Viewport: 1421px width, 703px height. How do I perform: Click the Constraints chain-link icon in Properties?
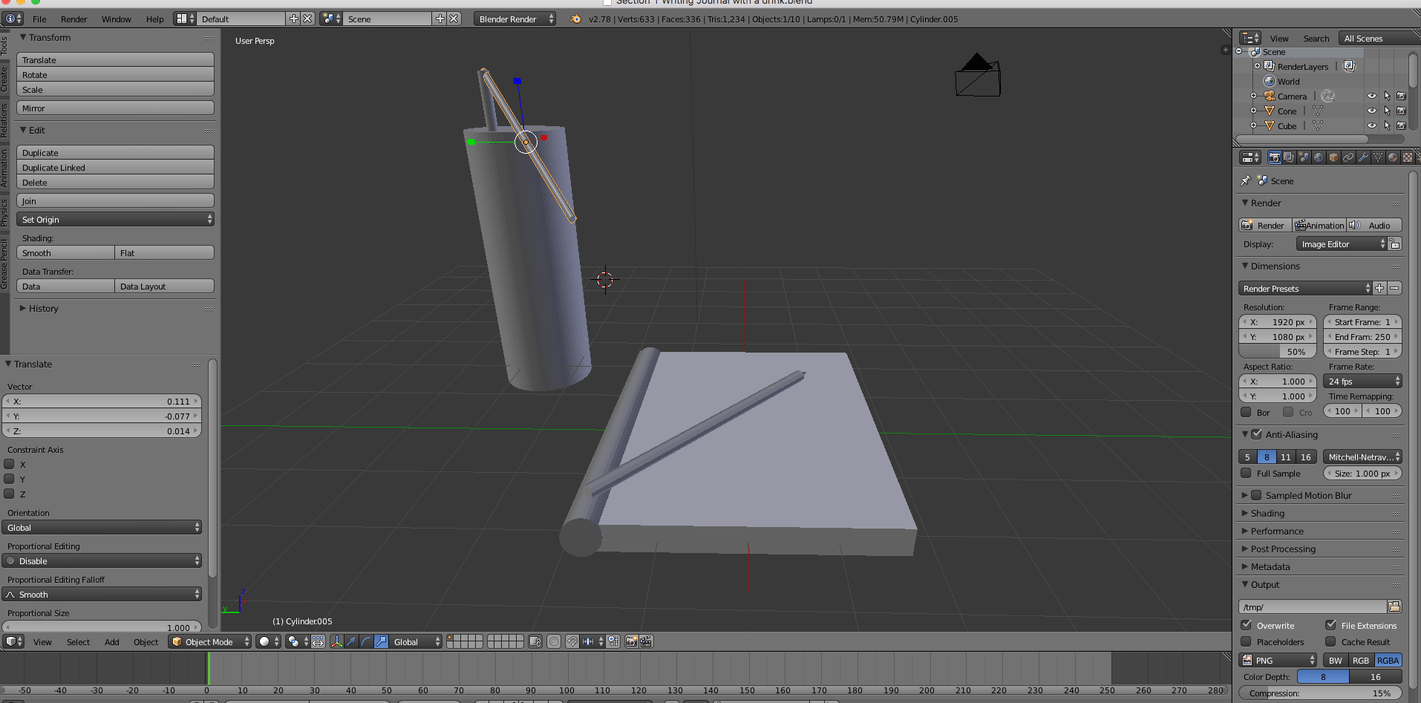[x=1348, y=157]
